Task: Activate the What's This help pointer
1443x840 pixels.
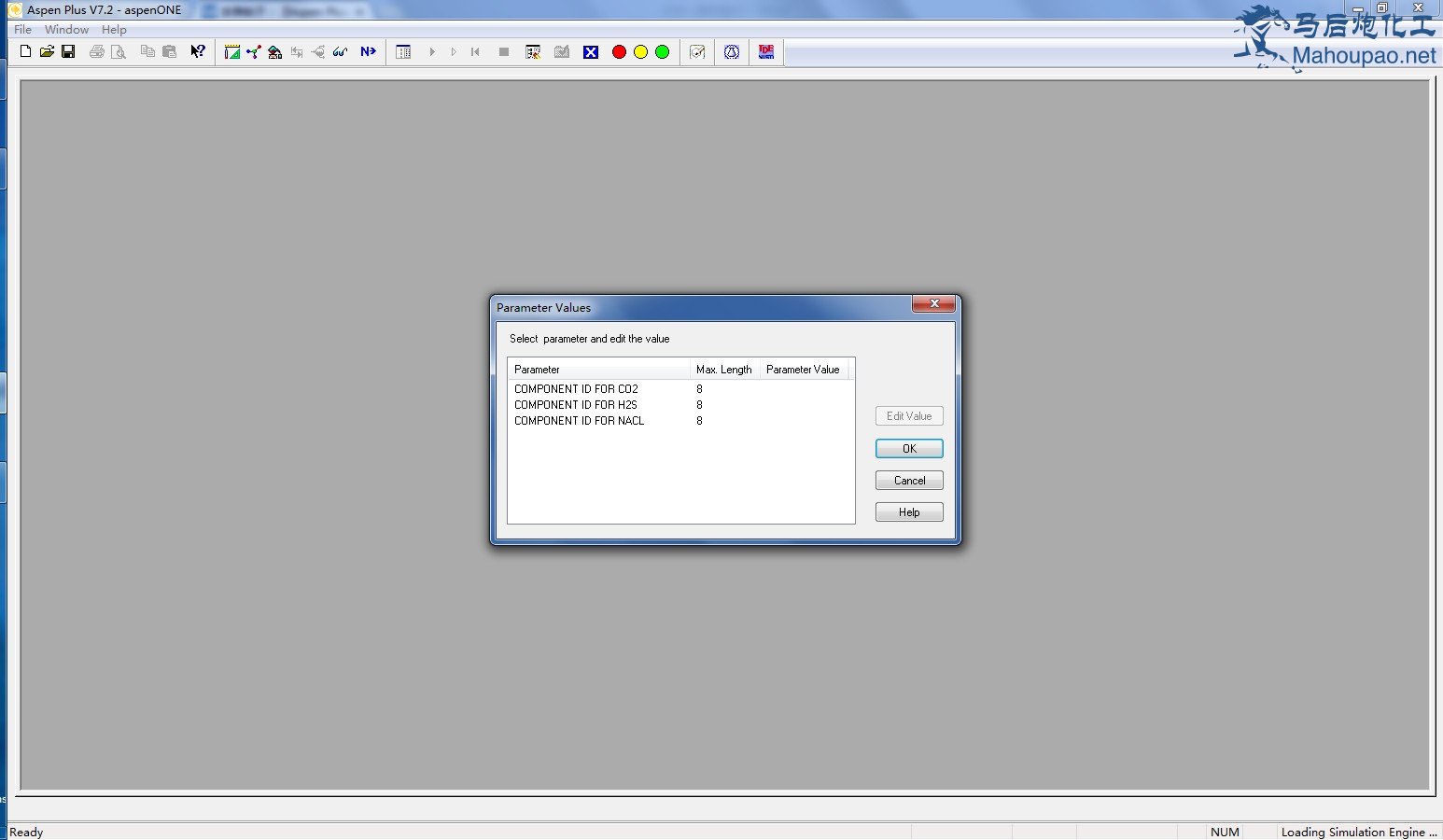Action: coord(198,51)
